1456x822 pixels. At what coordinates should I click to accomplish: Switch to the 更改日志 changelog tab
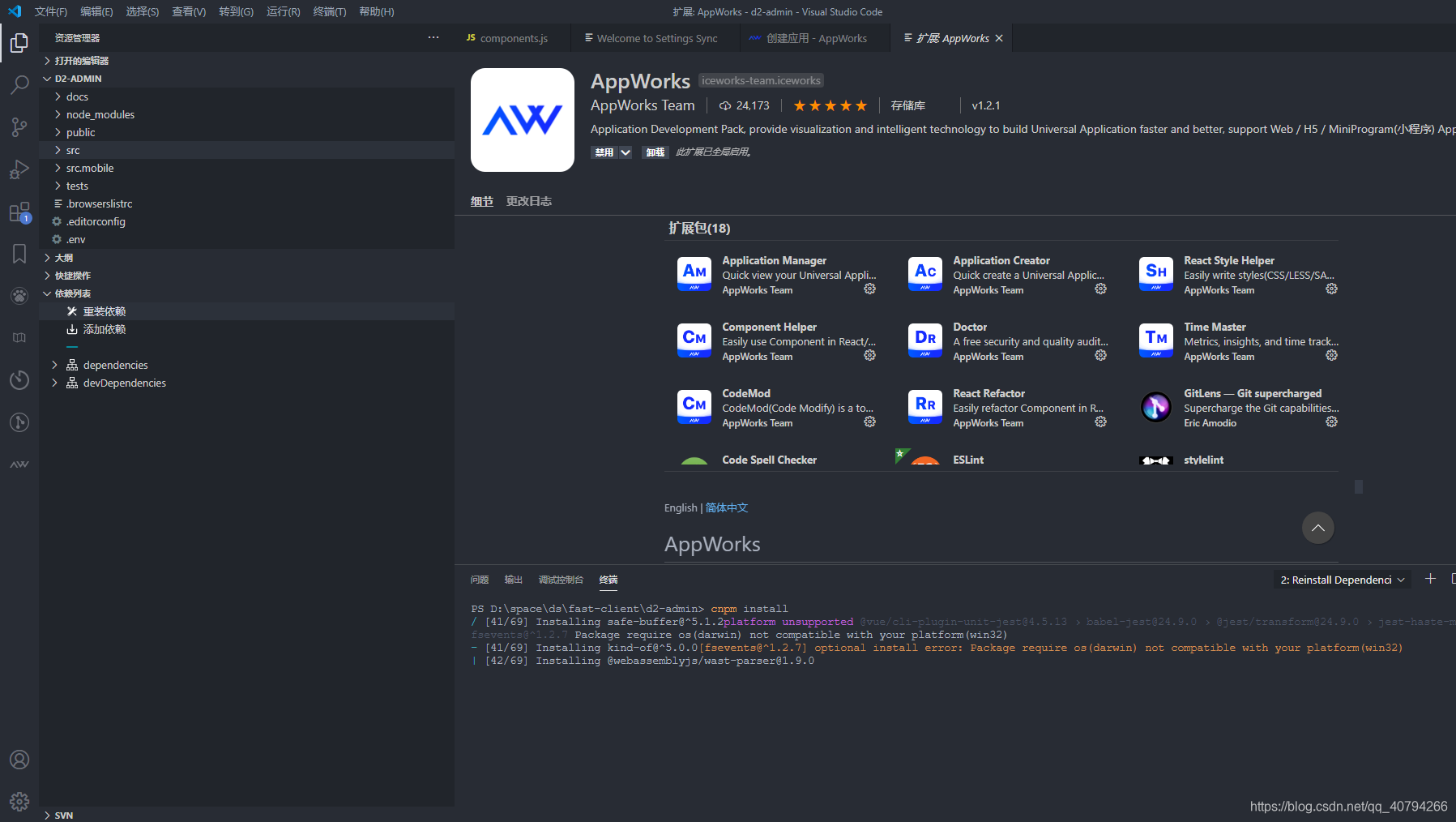tap(529, 201)
